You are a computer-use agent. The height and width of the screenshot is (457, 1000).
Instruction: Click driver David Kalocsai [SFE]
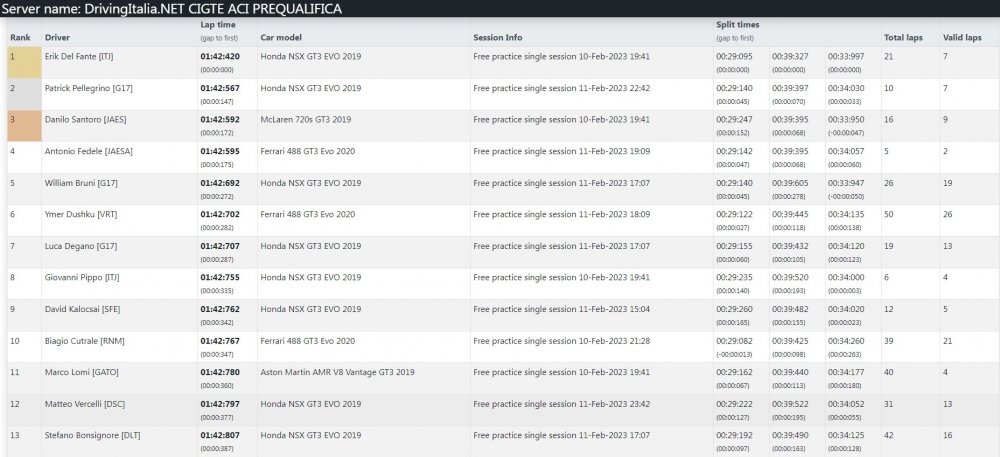tap(82, 310)
